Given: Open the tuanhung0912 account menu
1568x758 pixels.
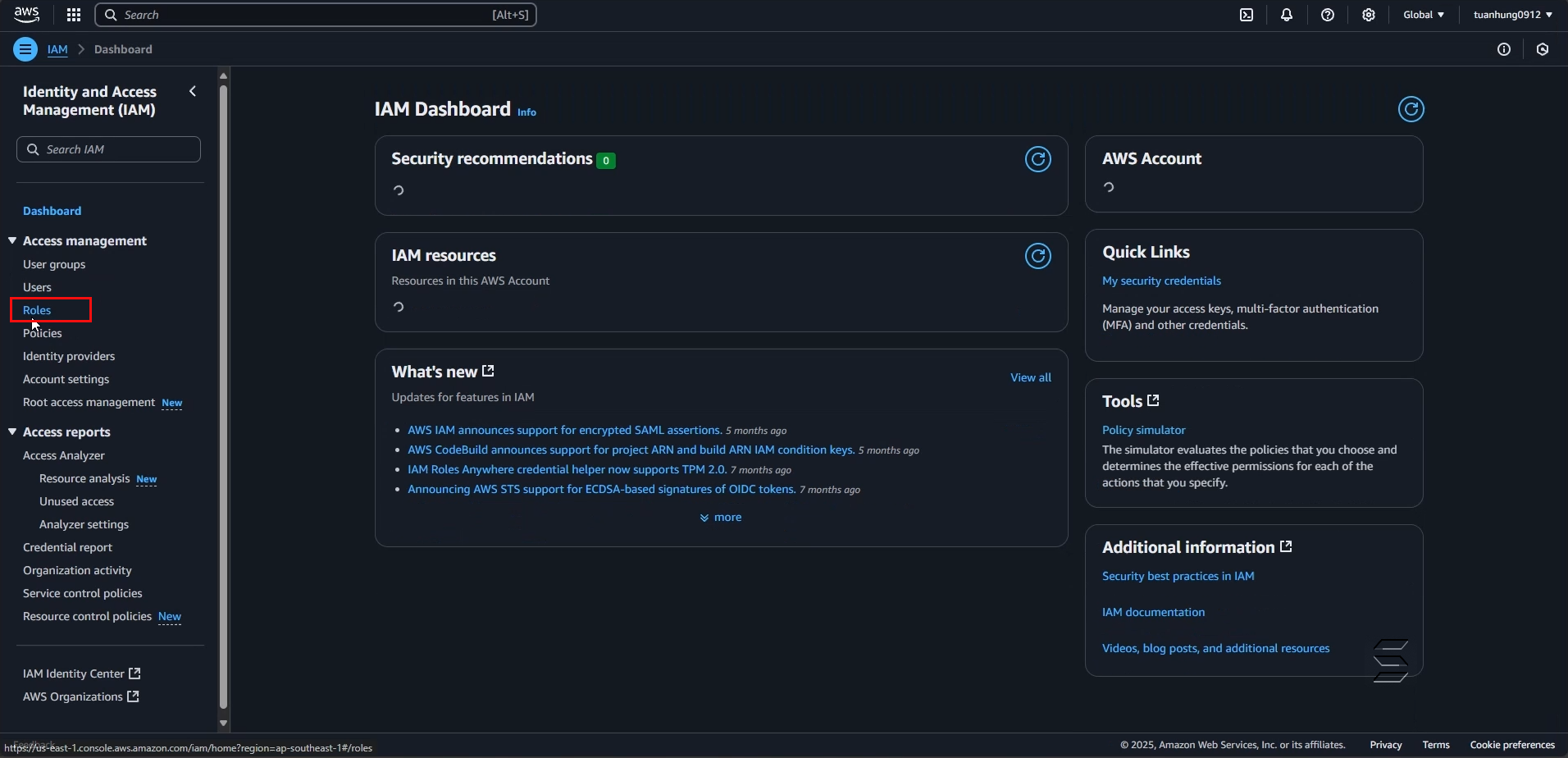Looking at the screenshot, I should pos(1513,15).
